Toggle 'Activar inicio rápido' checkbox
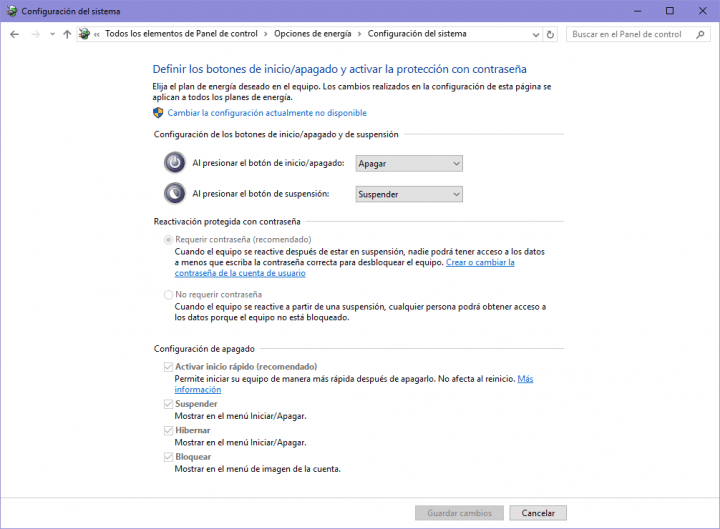 (x=169, y=367)
